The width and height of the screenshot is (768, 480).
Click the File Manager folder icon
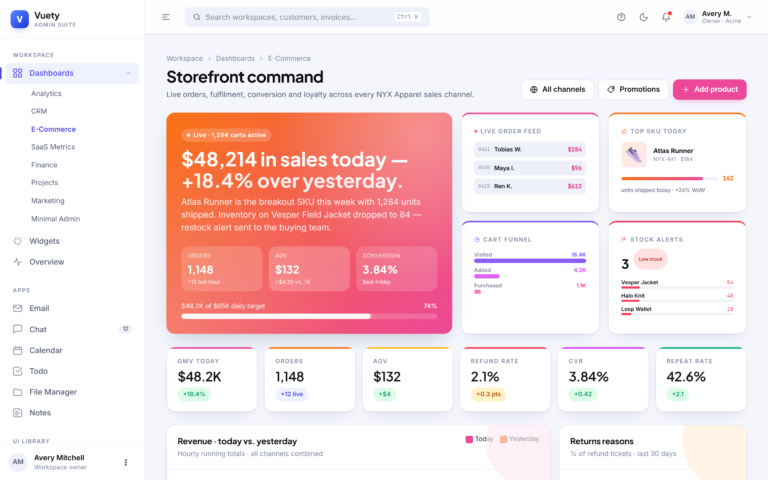pos(18,392)
